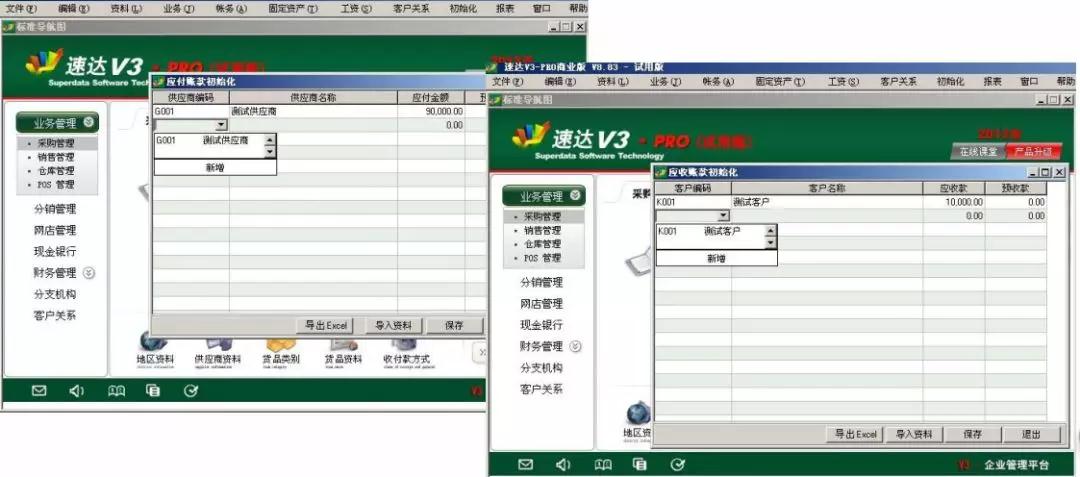
Task: Click 客户名称 column header
Action: point(827,188)
